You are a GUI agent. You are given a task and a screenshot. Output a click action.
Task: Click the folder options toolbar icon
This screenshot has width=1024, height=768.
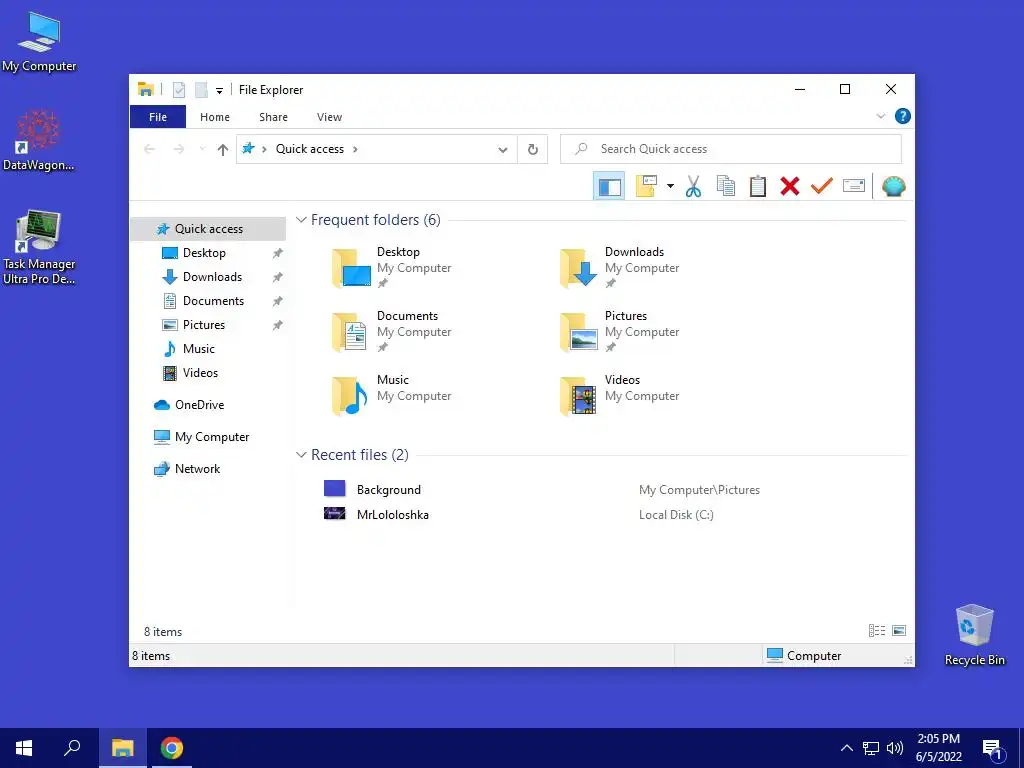coord(646,187)
